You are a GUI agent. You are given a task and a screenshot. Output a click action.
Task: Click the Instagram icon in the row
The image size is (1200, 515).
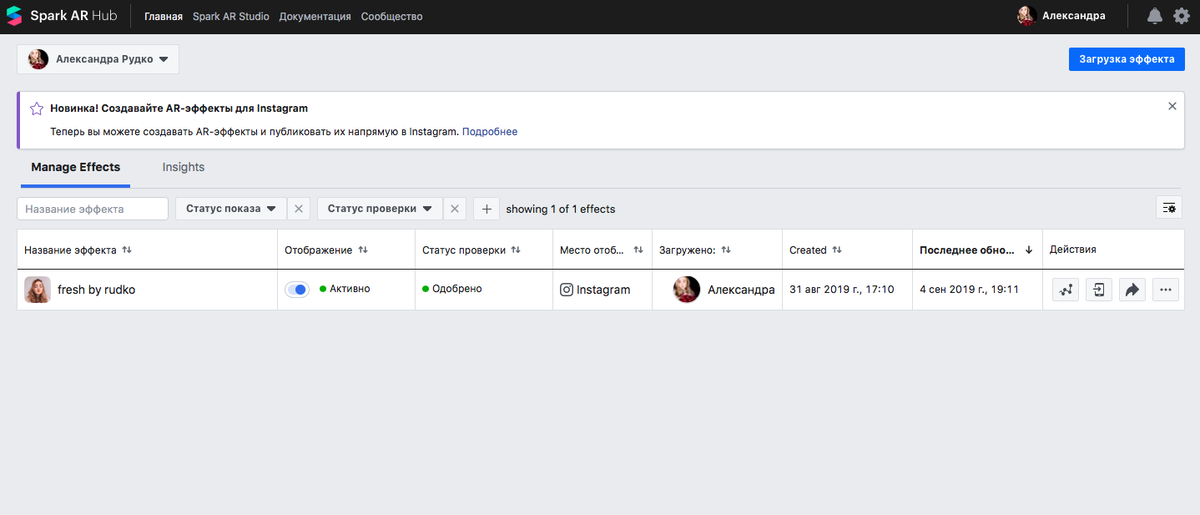[566, 290]
